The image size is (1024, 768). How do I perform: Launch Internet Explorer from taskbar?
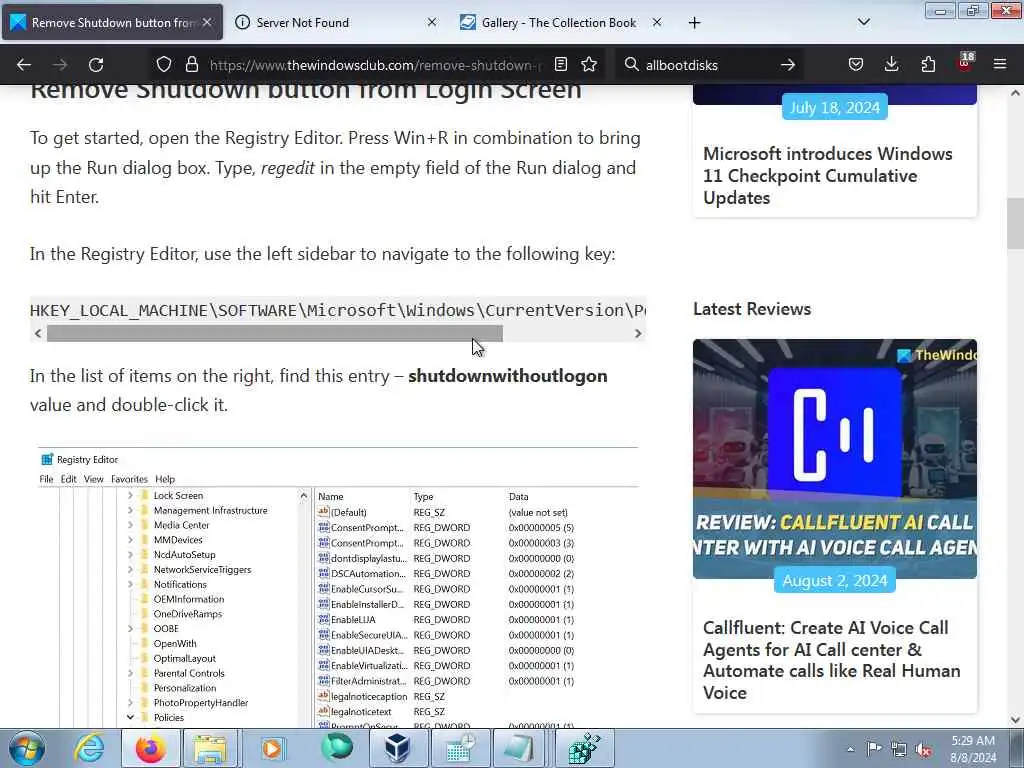pos(89,748)
